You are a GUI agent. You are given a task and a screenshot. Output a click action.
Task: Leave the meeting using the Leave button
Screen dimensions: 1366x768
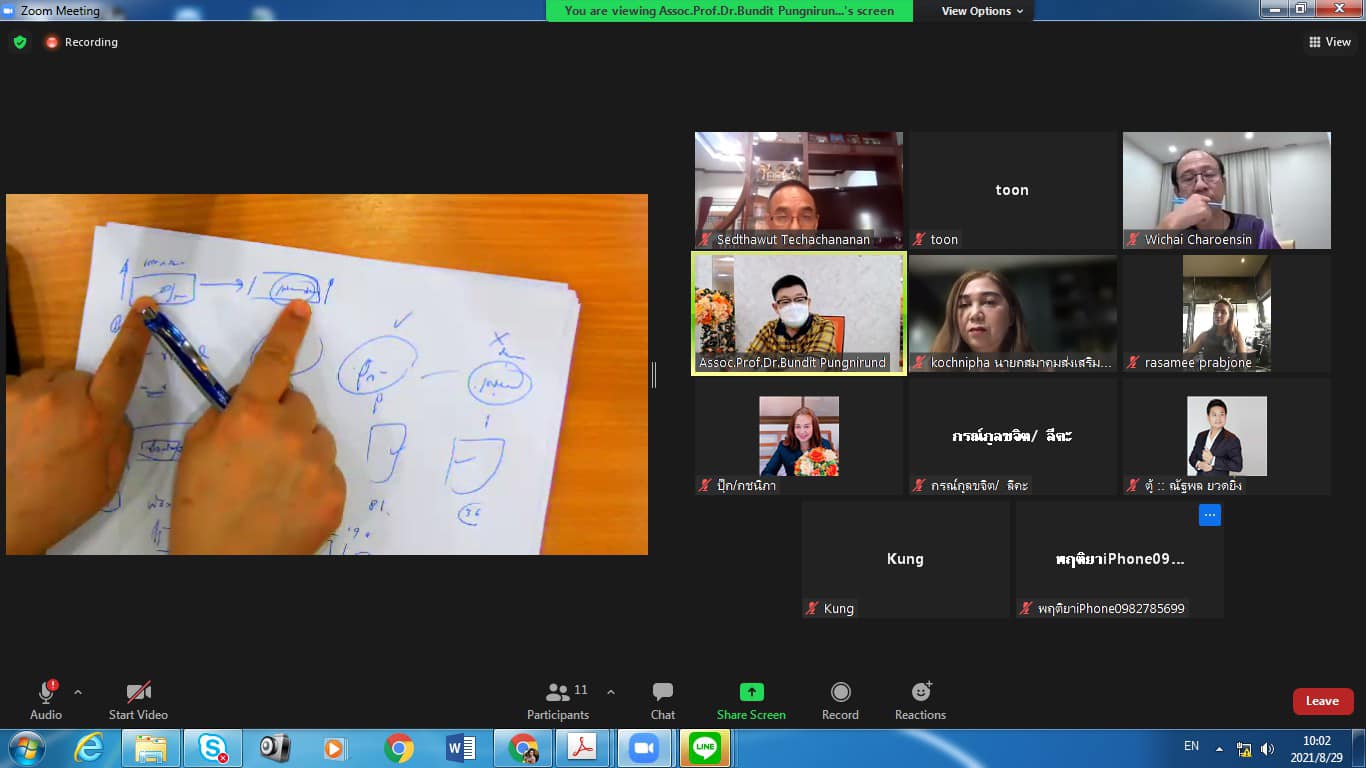(x=1322, y=701)
